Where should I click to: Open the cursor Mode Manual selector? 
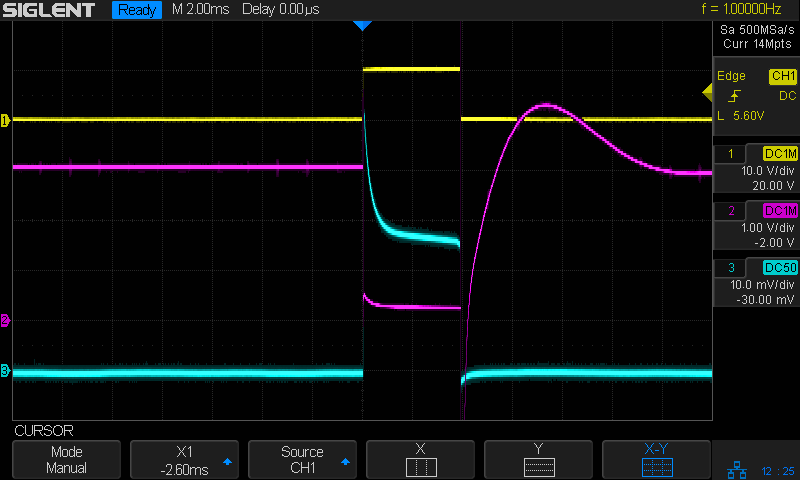(67, 459)
